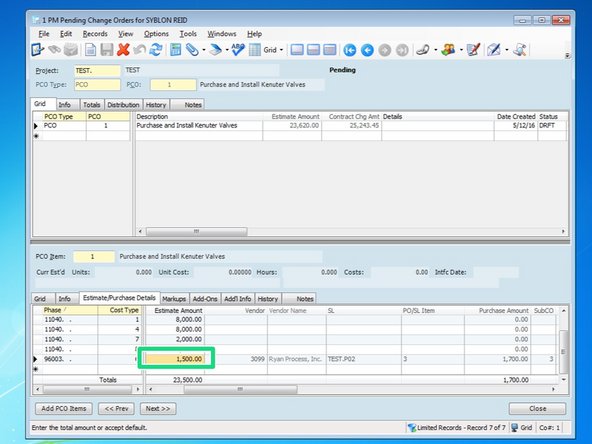
Task: Click the printer icon in the toolbar
Action: click(71, 49)
